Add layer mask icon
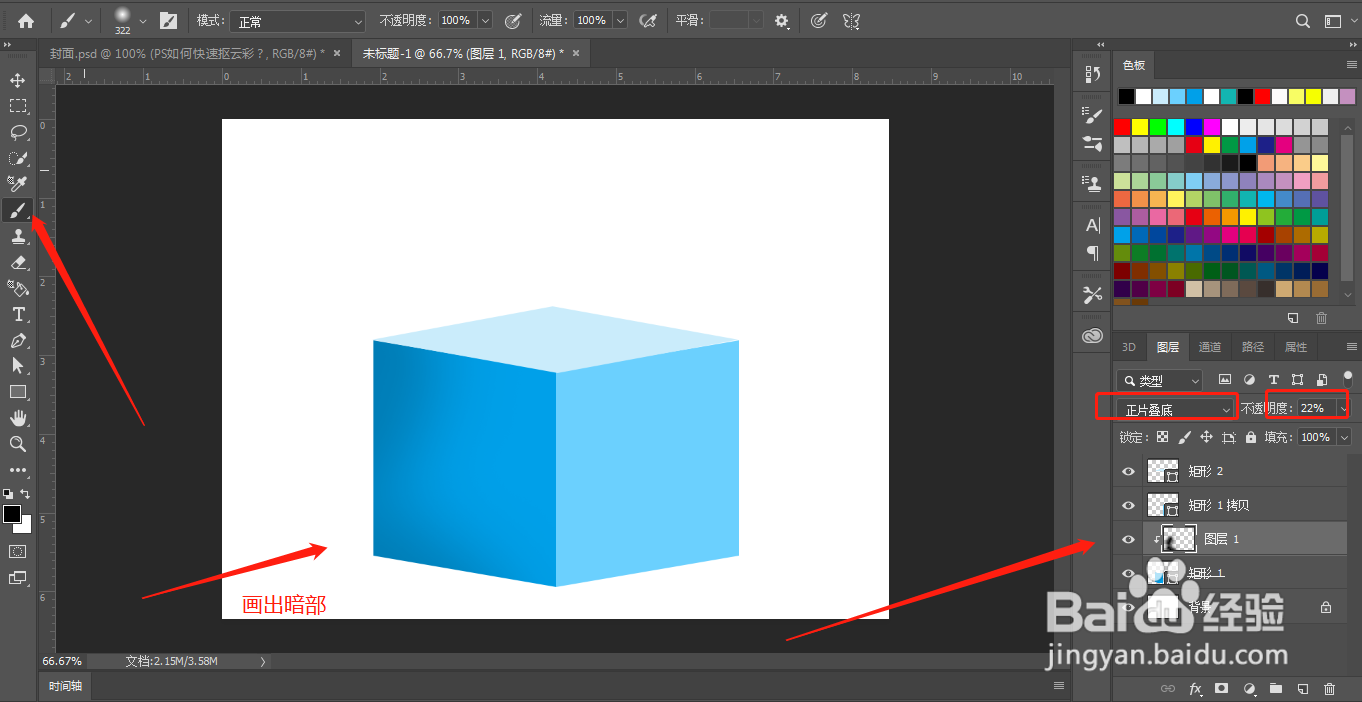1362x702 pixels. (x=1221, y=689)
